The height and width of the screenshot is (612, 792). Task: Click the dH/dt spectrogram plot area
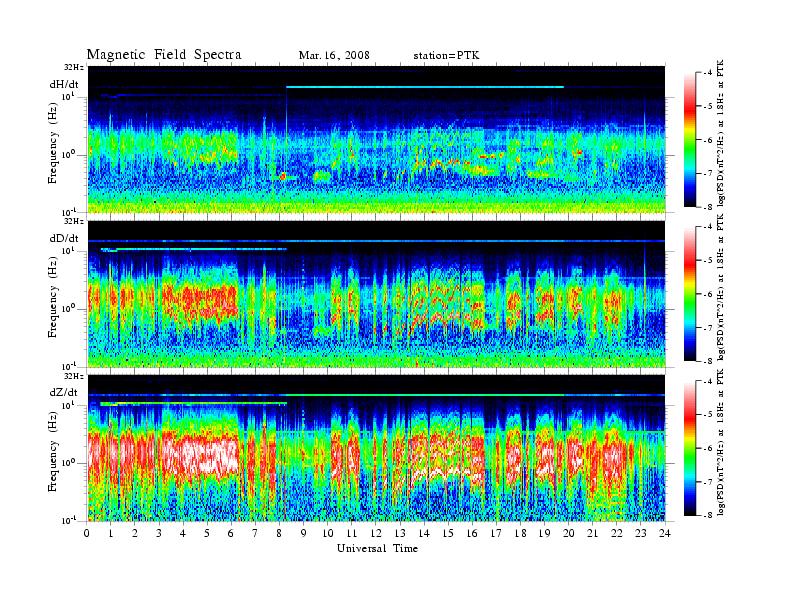click(377, 140)
